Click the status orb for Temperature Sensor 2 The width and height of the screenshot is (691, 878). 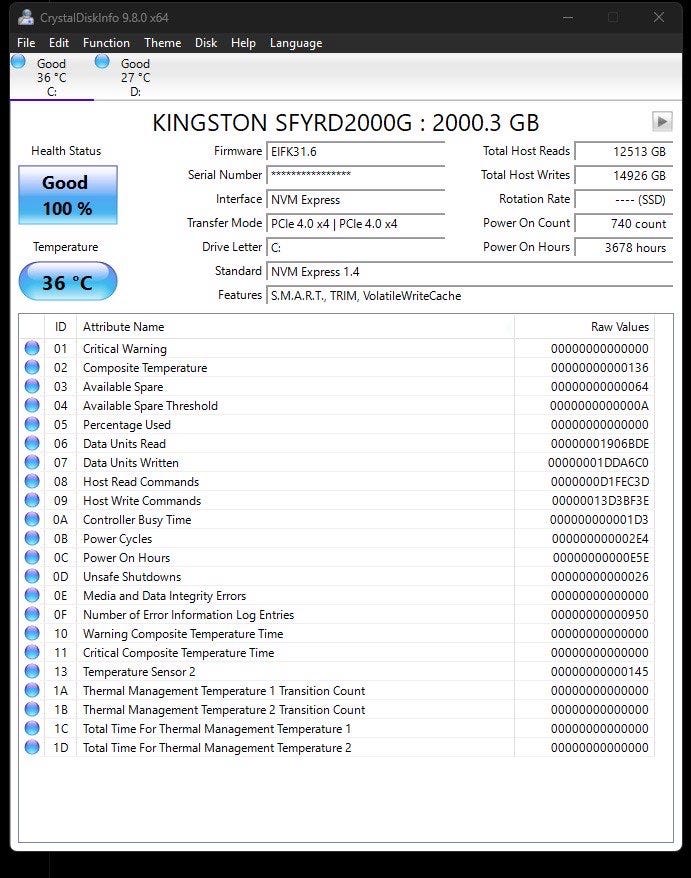click(x=32, y=672)
